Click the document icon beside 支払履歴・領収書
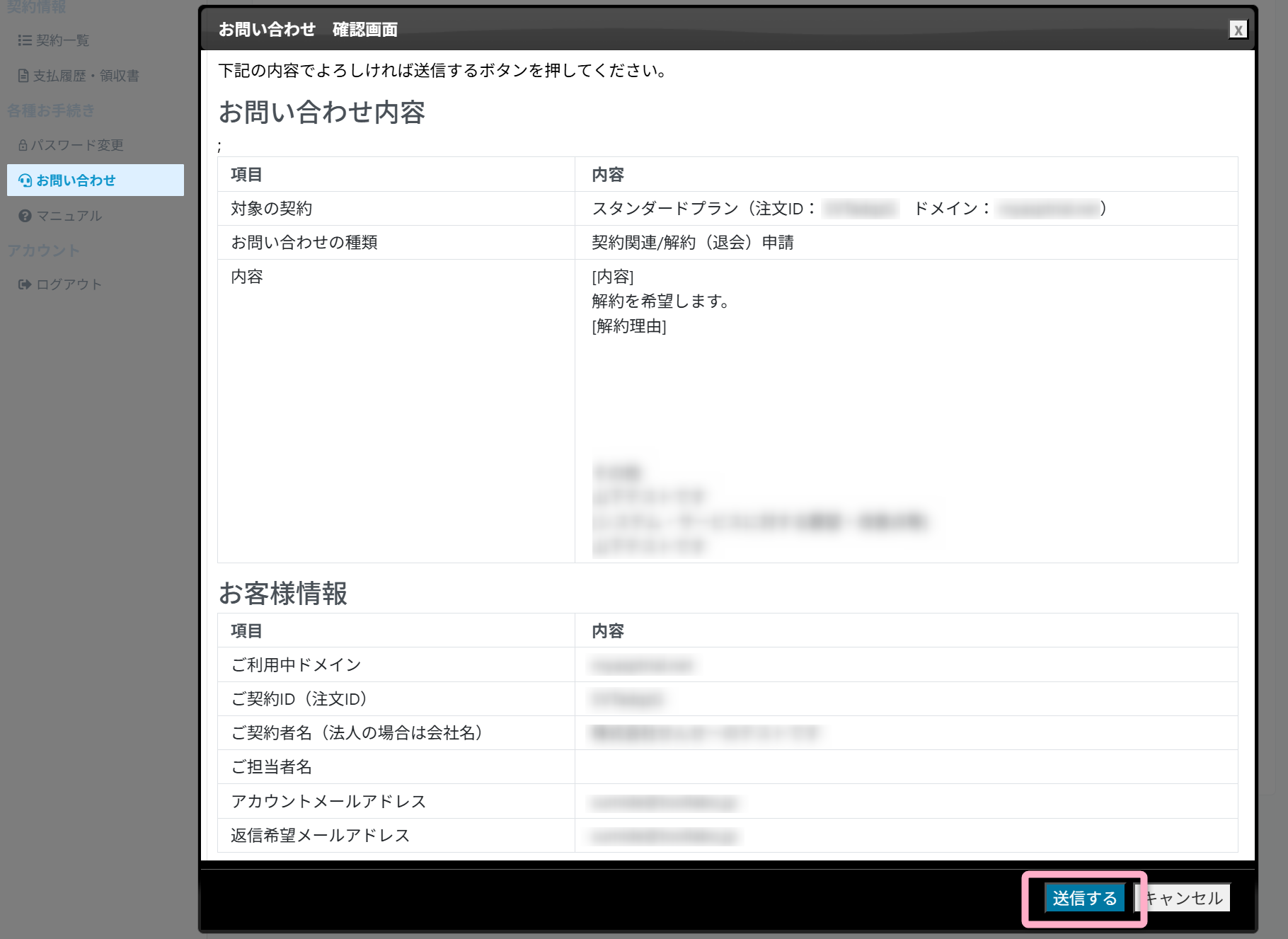 [x=23, y=76]
